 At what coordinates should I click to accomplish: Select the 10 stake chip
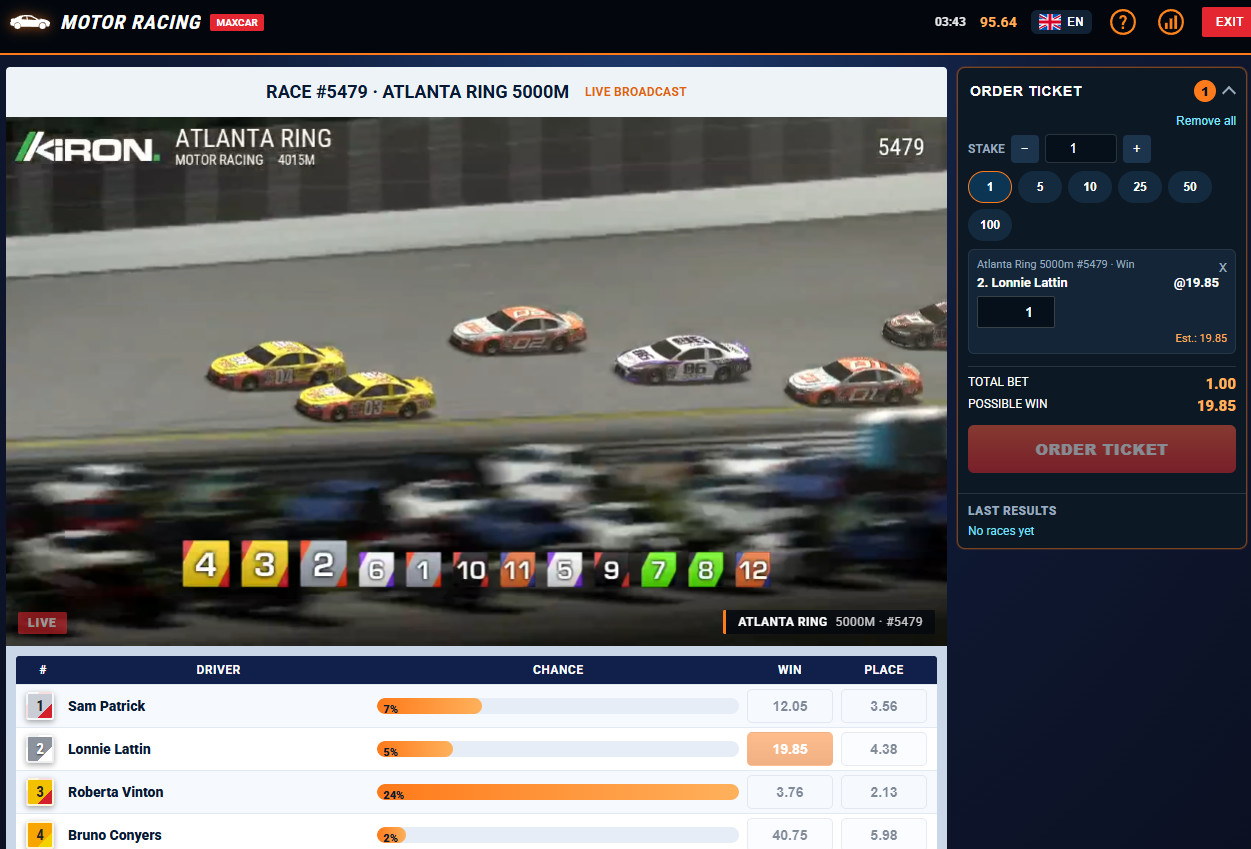[x=1090, y=187]
